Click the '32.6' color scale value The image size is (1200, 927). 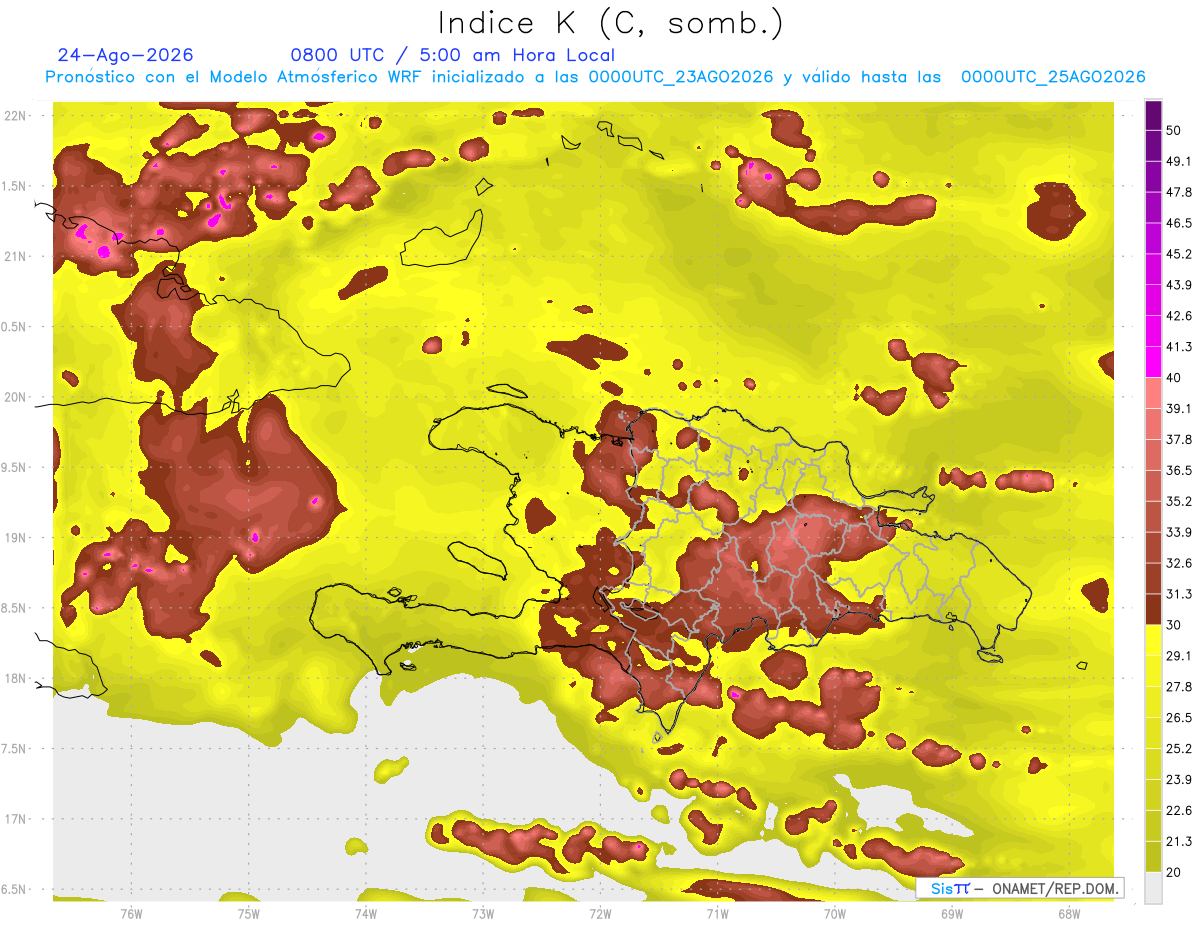(x=1179, y=563)
